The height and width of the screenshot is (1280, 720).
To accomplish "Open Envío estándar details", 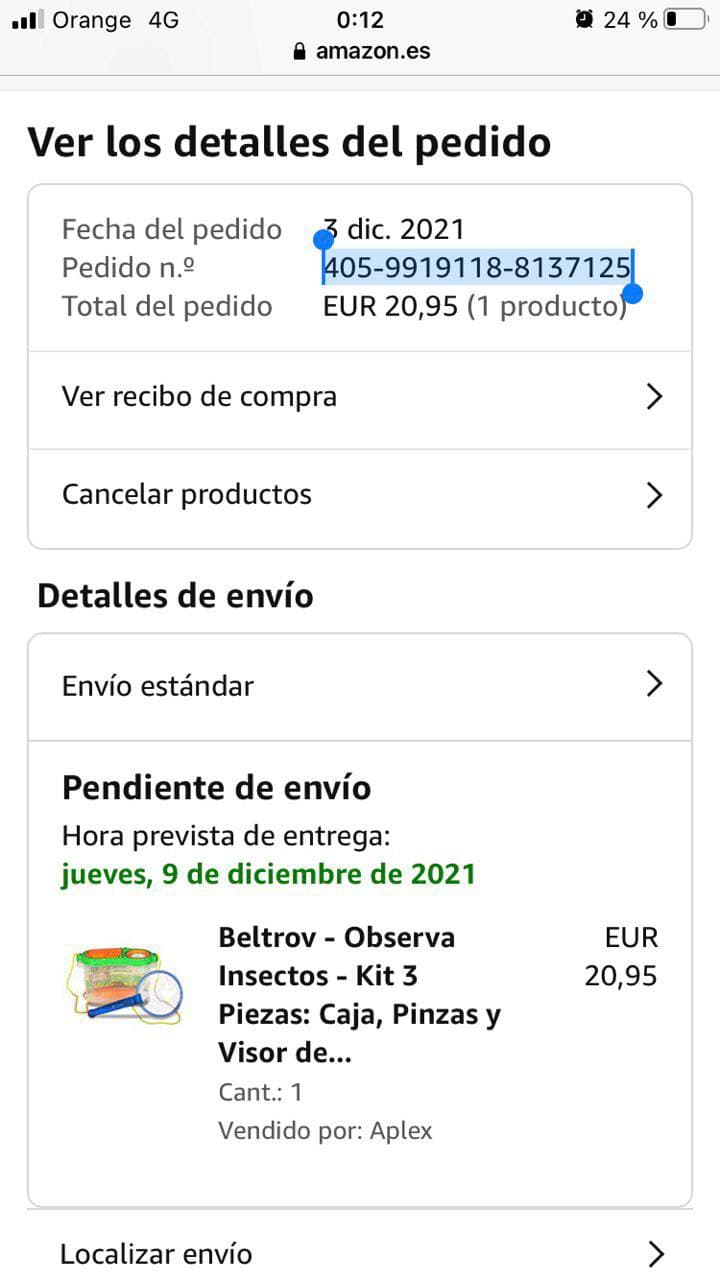I will coord(158,686).
